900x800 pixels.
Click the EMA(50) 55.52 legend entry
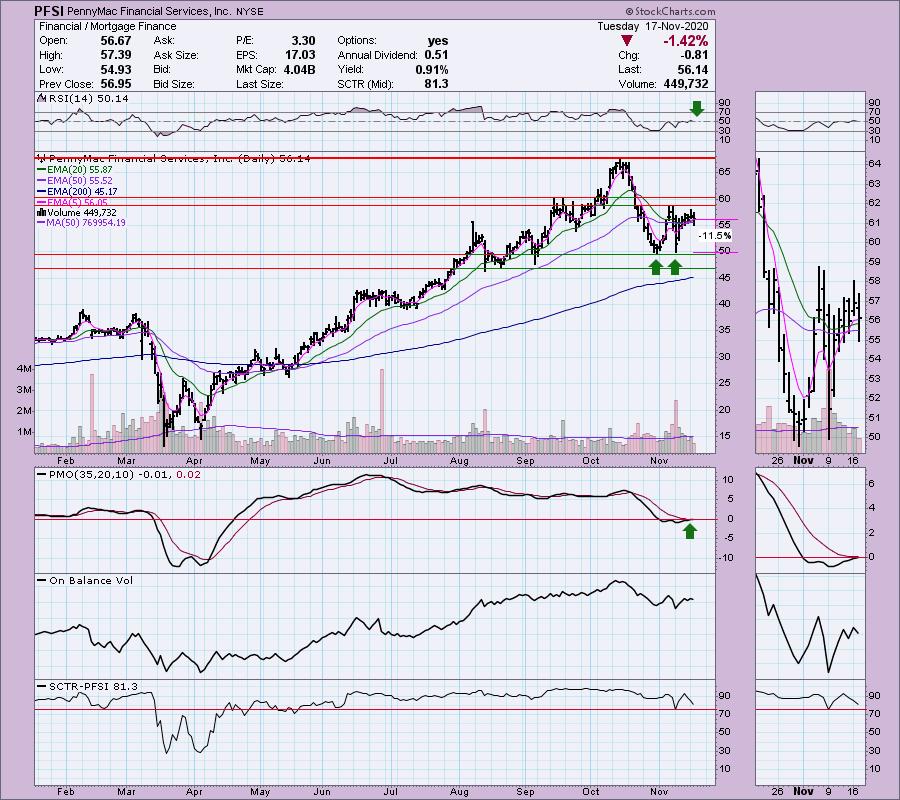click(75, 181)
